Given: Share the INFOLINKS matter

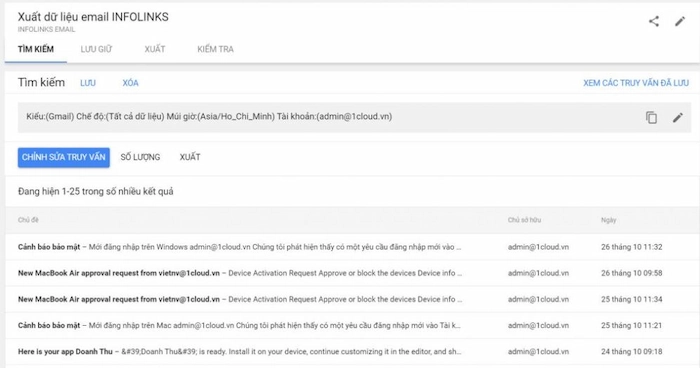Looking at the screenshot, I should [654, 21].
